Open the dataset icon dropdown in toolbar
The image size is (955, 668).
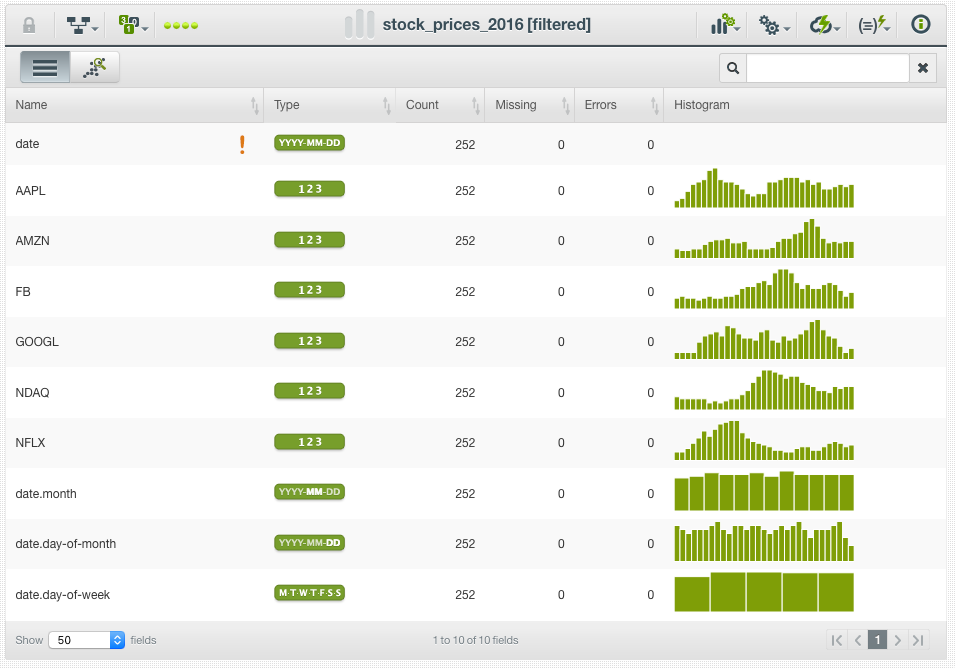tap(132, 25)
